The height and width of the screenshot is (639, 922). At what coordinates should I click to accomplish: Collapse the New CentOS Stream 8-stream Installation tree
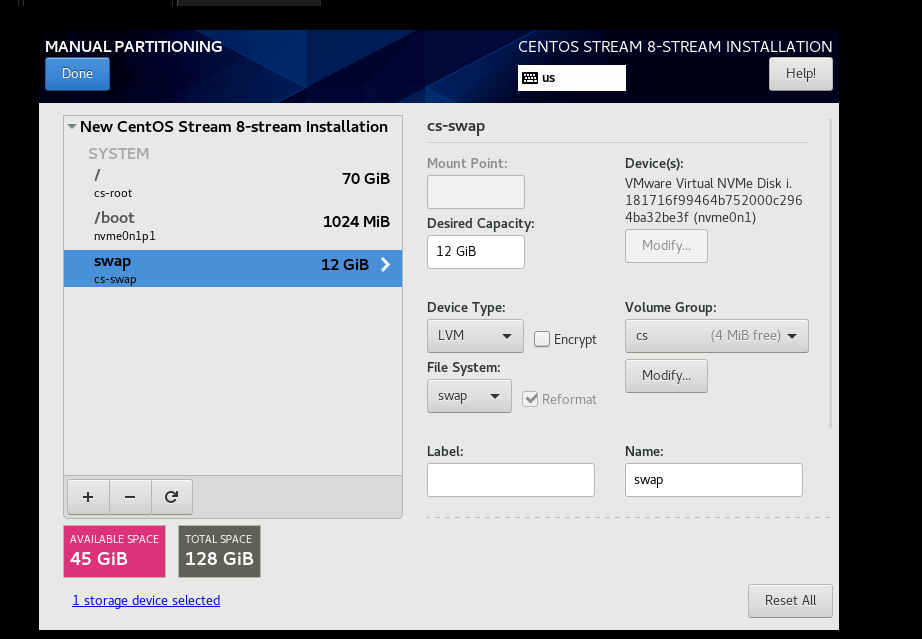coord(72,126)
